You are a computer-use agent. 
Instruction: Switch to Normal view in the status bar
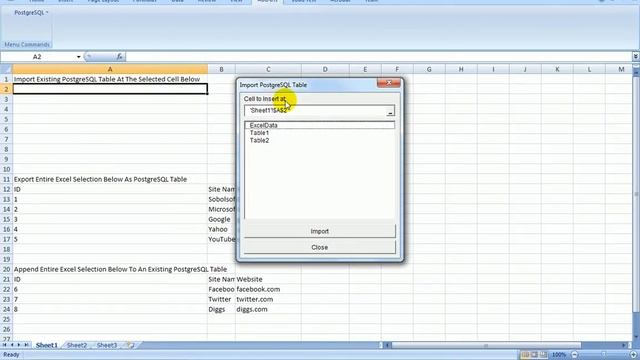(525, 355)
